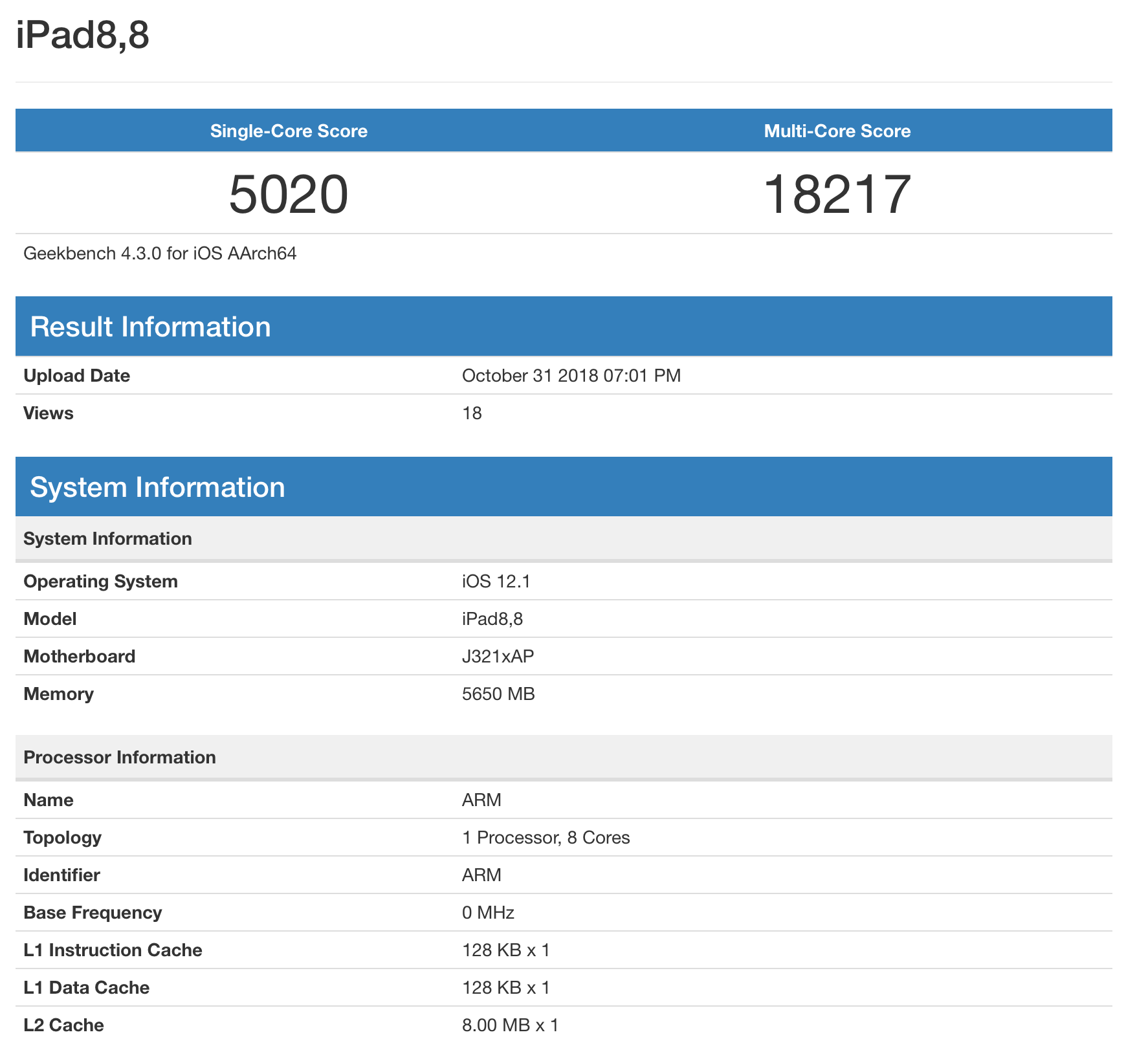Viewport: 1148px width, 1061px height.
Task: Click the iPad8,8 value in the Model row
Action: (x=492, y=619)
